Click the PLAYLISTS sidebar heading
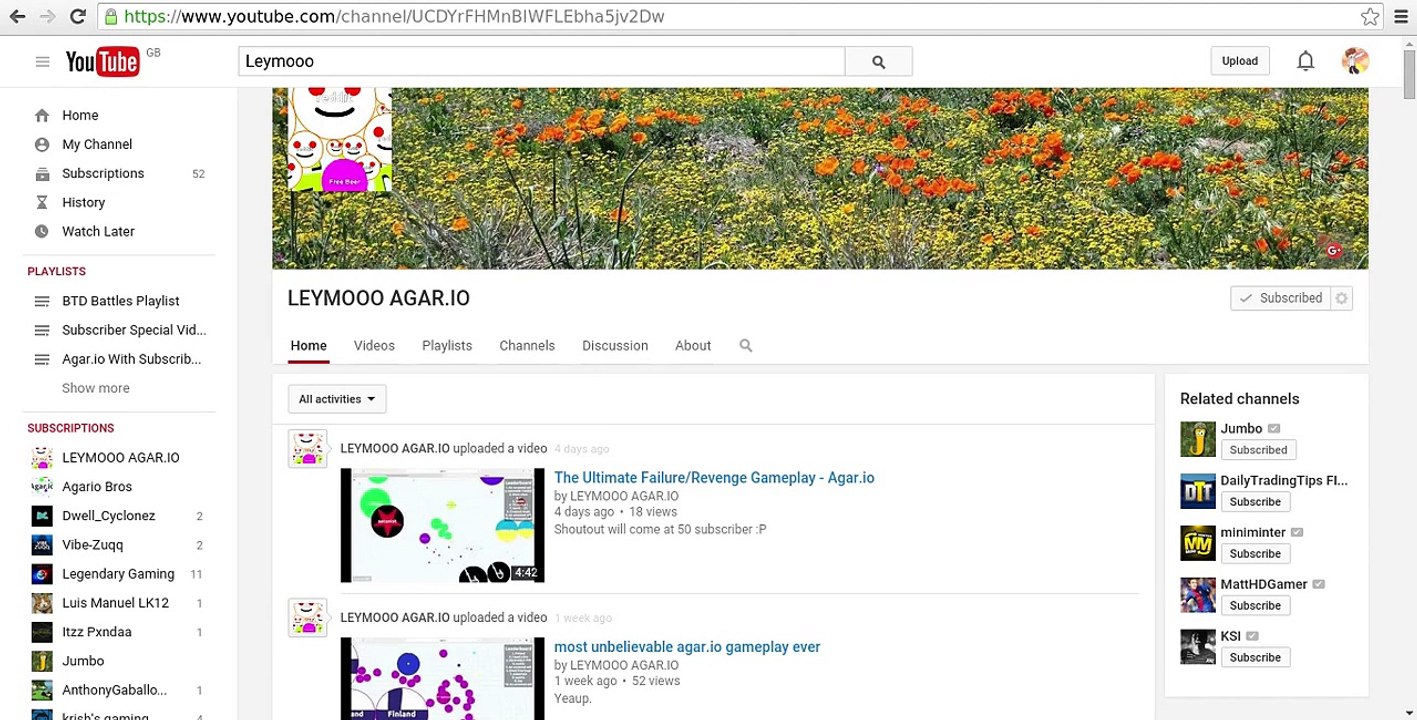Image resolution: width=1417 pixels, height=720 pixels. pos(56,272)
